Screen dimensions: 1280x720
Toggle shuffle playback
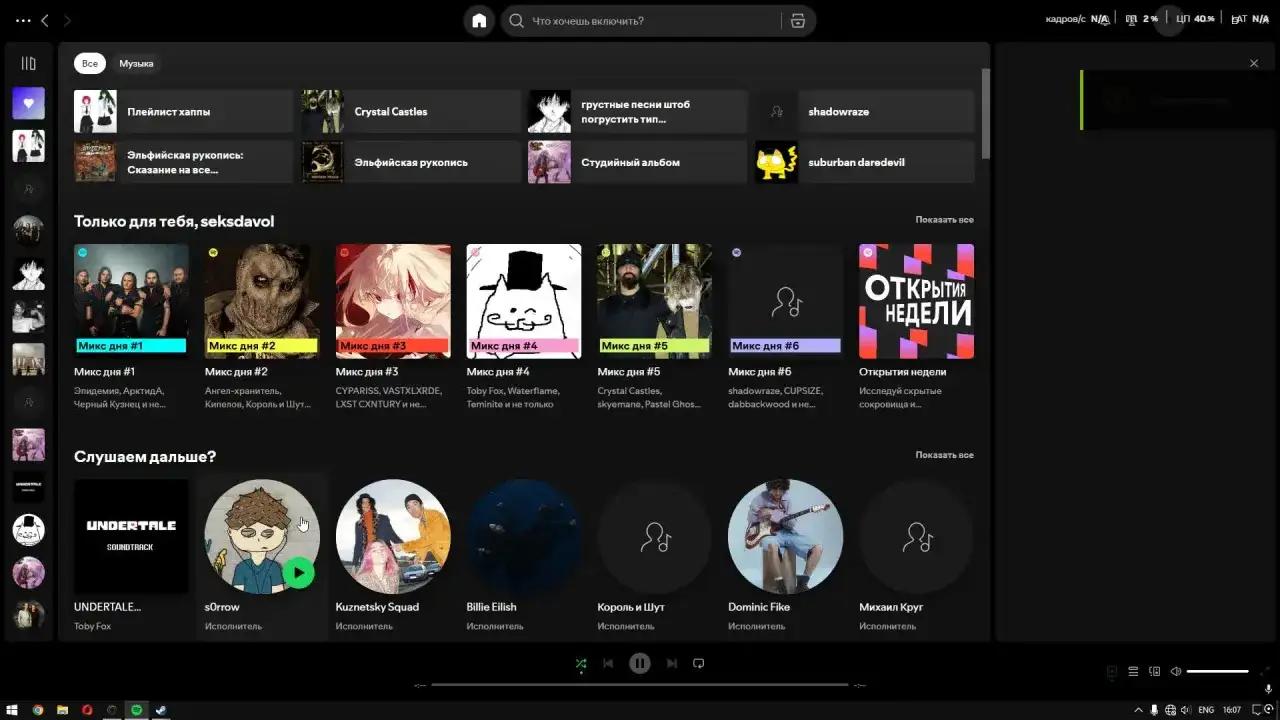581,663
